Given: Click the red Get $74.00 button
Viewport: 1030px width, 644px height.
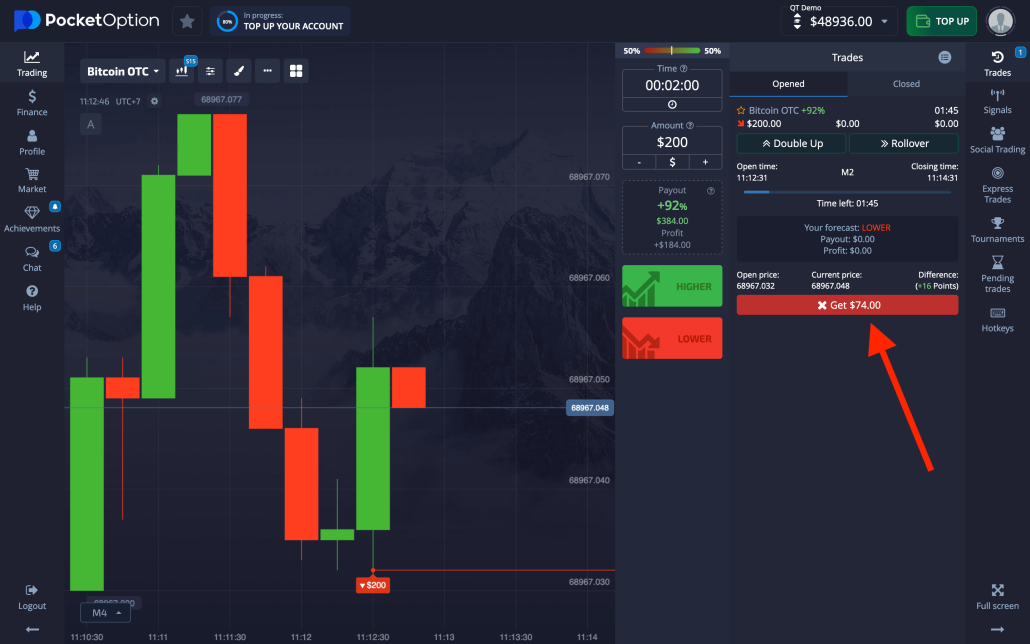Looking at the screenshot, I should [x=846, y=304].
